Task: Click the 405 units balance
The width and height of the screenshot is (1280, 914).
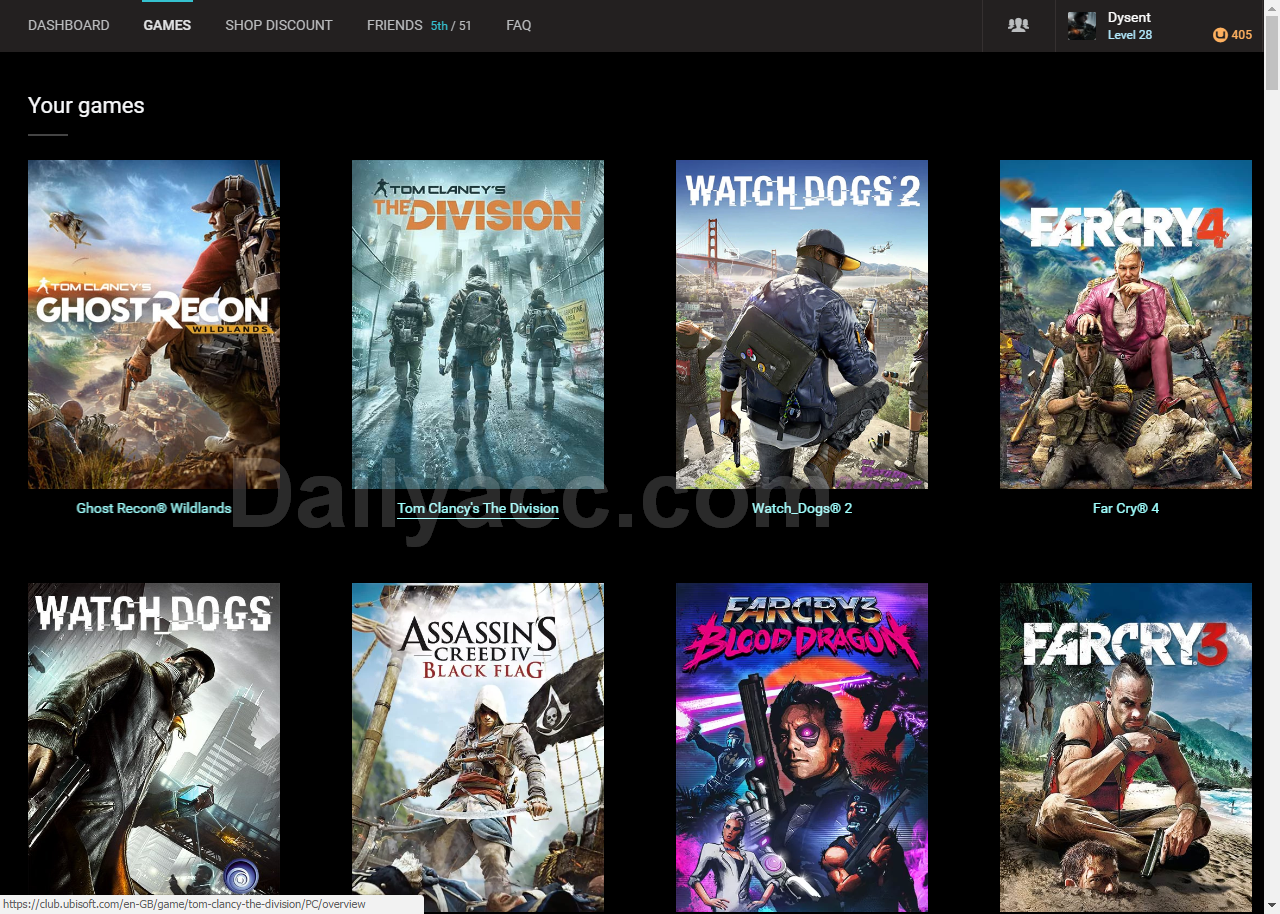Action: (x=1241, y=35)
